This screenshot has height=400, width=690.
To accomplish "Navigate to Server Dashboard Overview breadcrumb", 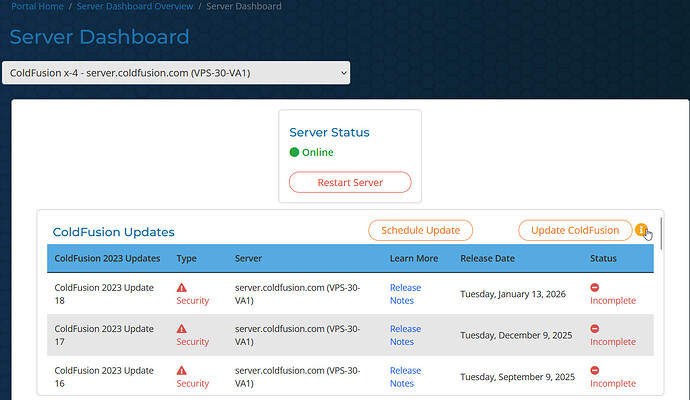I will click(x=135, y=6).
